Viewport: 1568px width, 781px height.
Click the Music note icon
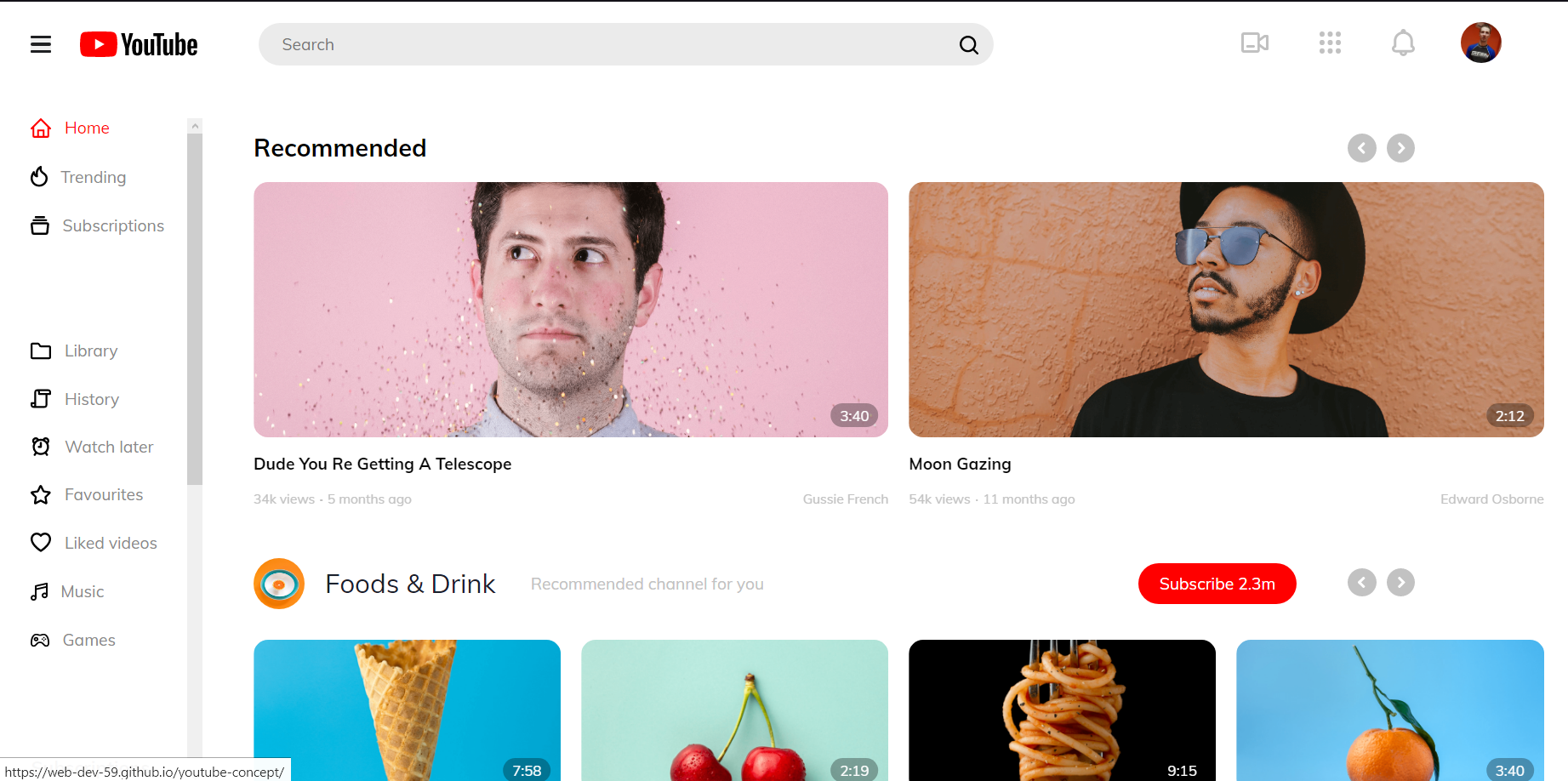click(39, 591)
